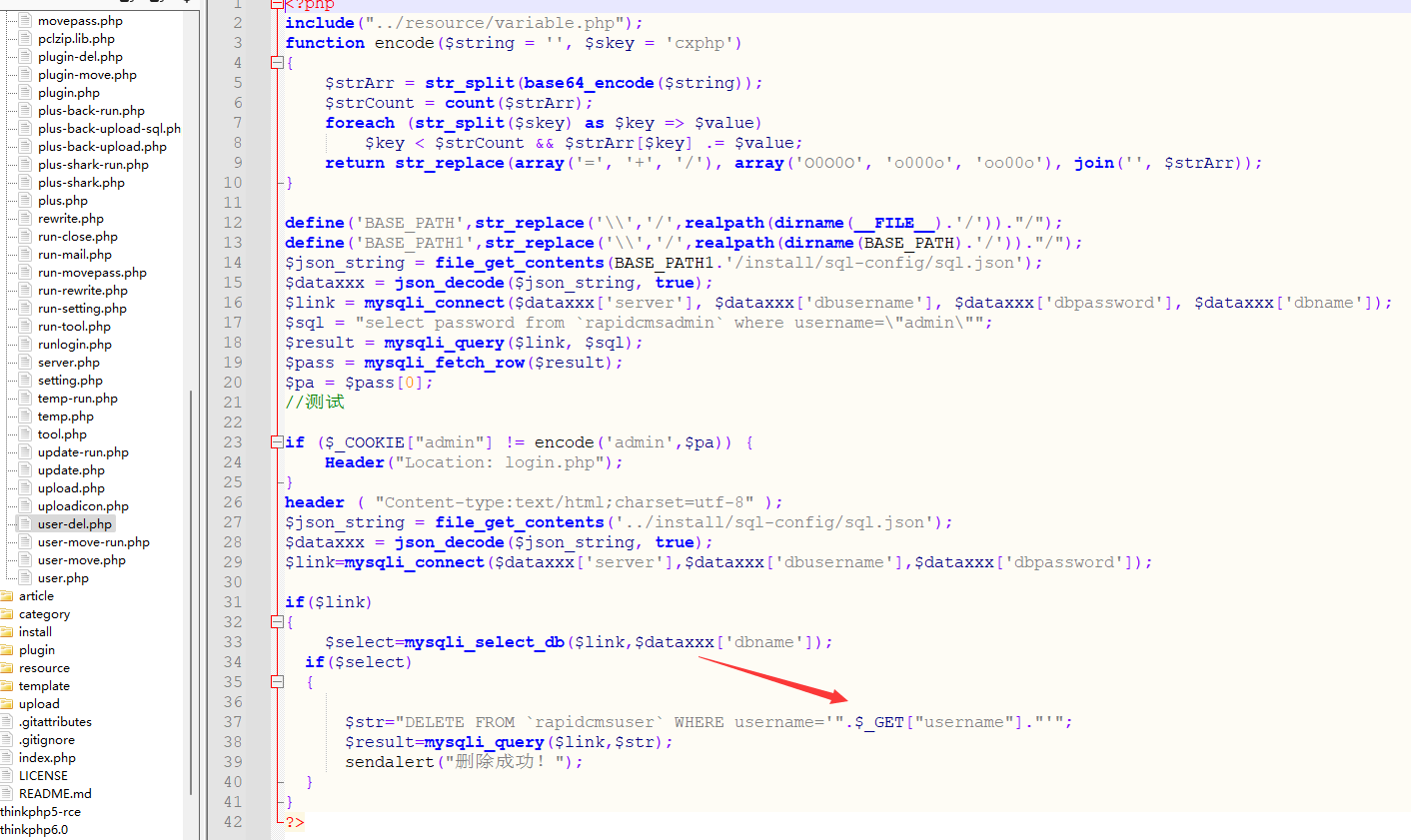Open the article folder
1411x840 pixels.
[x=36, y=596]
